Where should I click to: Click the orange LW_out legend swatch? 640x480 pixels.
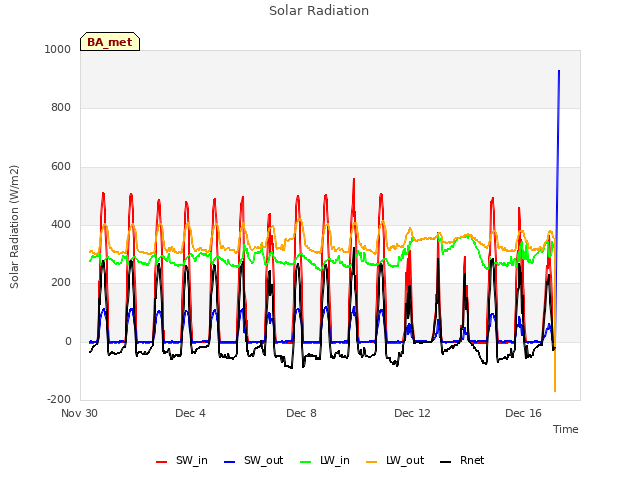tap(372, 462)
